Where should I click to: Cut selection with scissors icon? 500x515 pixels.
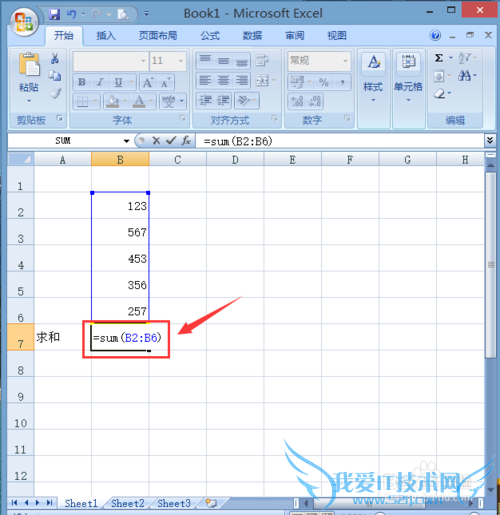[55, 58]
